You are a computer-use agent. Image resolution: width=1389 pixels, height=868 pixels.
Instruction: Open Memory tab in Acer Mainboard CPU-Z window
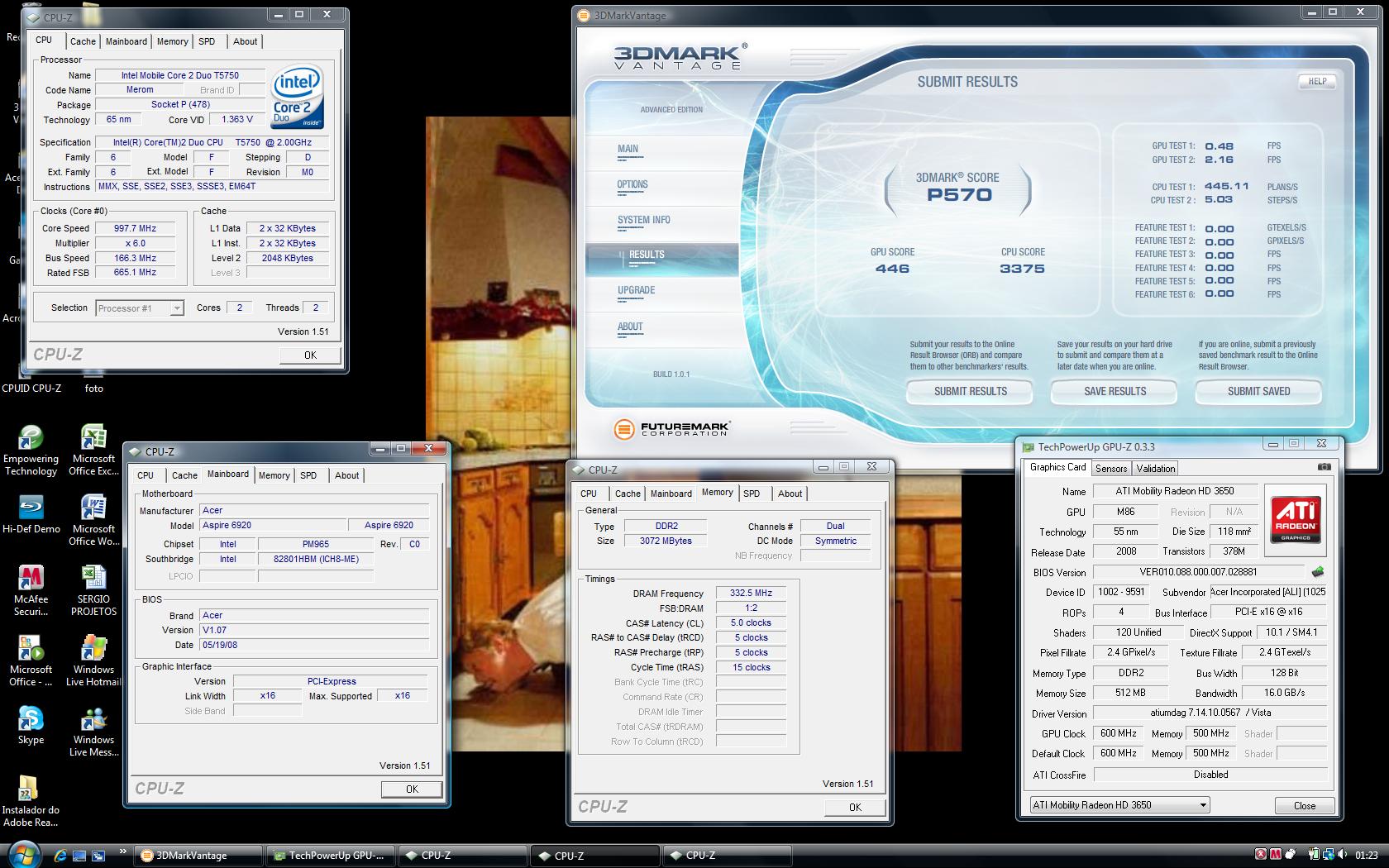[x=274, y=475]
